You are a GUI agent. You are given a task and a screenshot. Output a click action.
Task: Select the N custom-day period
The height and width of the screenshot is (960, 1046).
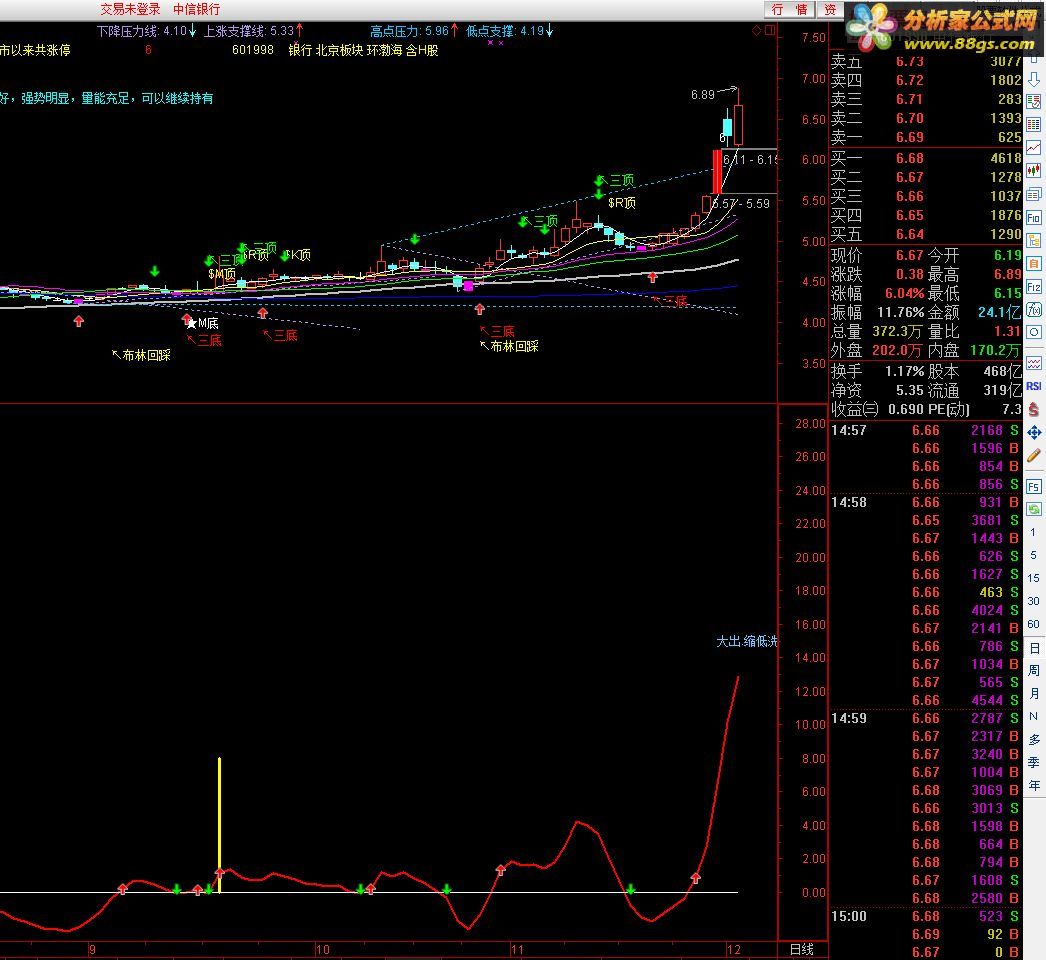point(1034,716)
